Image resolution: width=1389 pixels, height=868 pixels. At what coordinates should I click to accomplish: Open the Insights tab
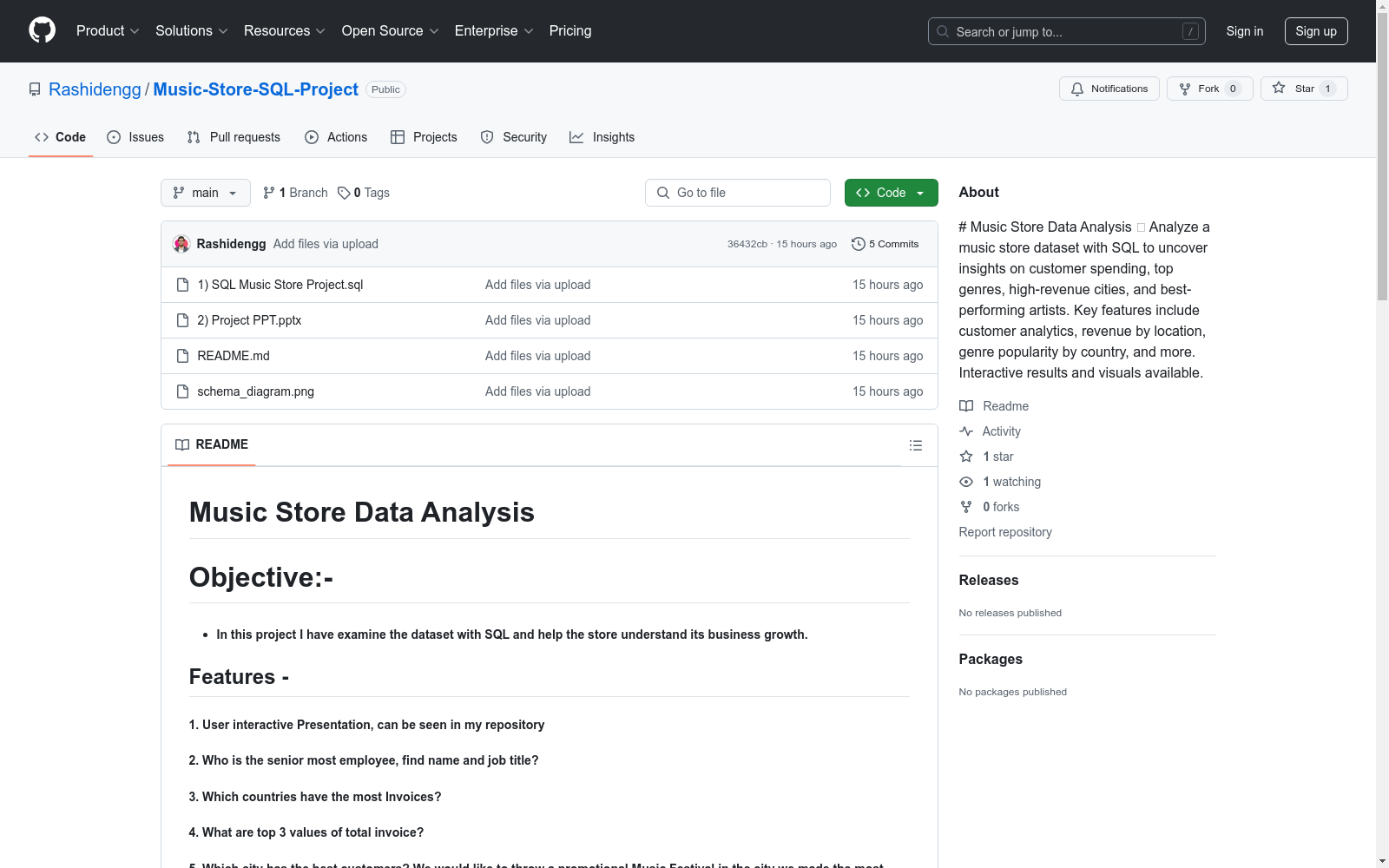(602, 137)
